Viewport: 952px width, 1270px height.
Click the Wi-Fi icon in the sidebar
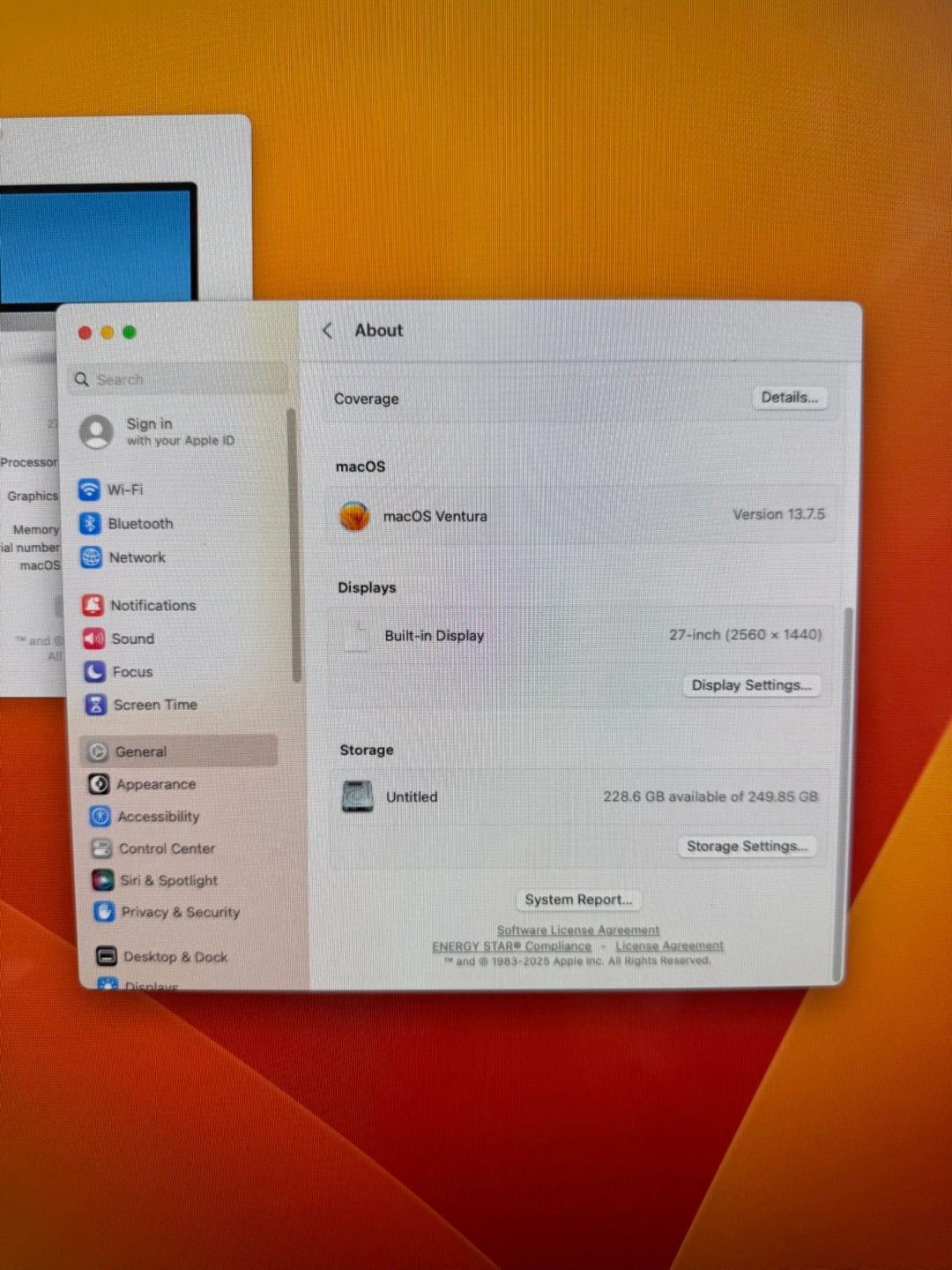[89, 489]
